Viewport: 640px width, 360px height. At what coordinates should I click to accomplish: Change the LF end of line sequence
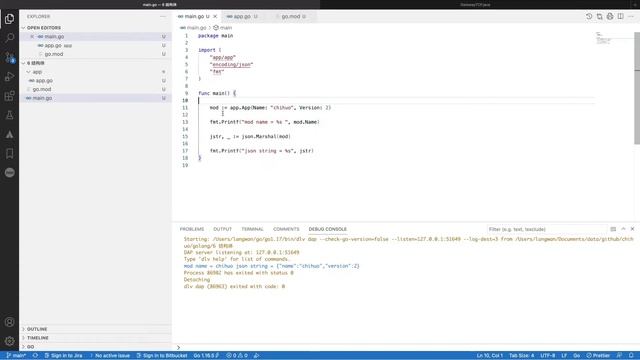click(x=564, y=356)
